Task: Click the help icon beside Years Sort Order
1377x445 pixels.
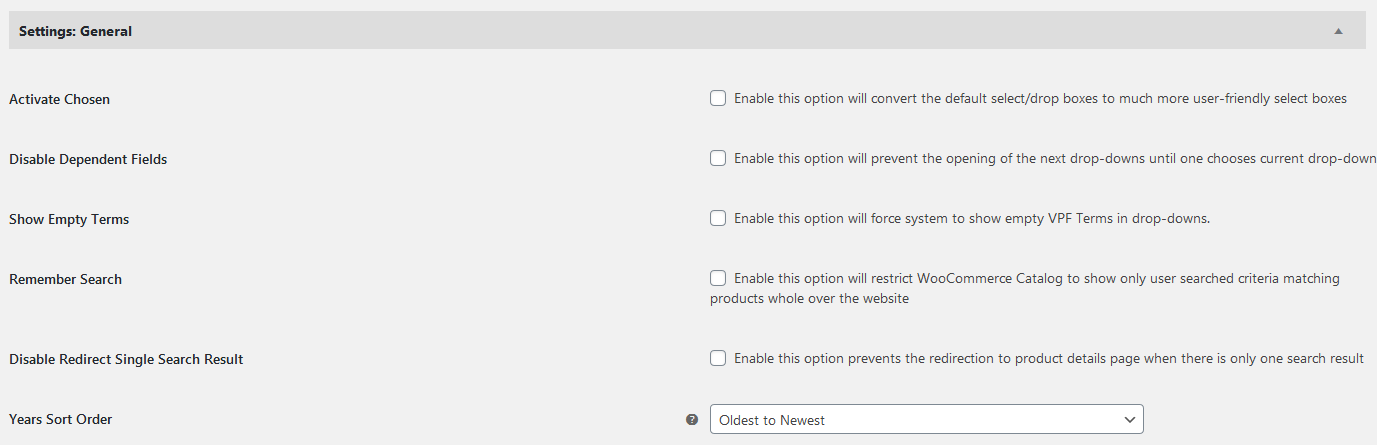Action: (x=692, y=420)
